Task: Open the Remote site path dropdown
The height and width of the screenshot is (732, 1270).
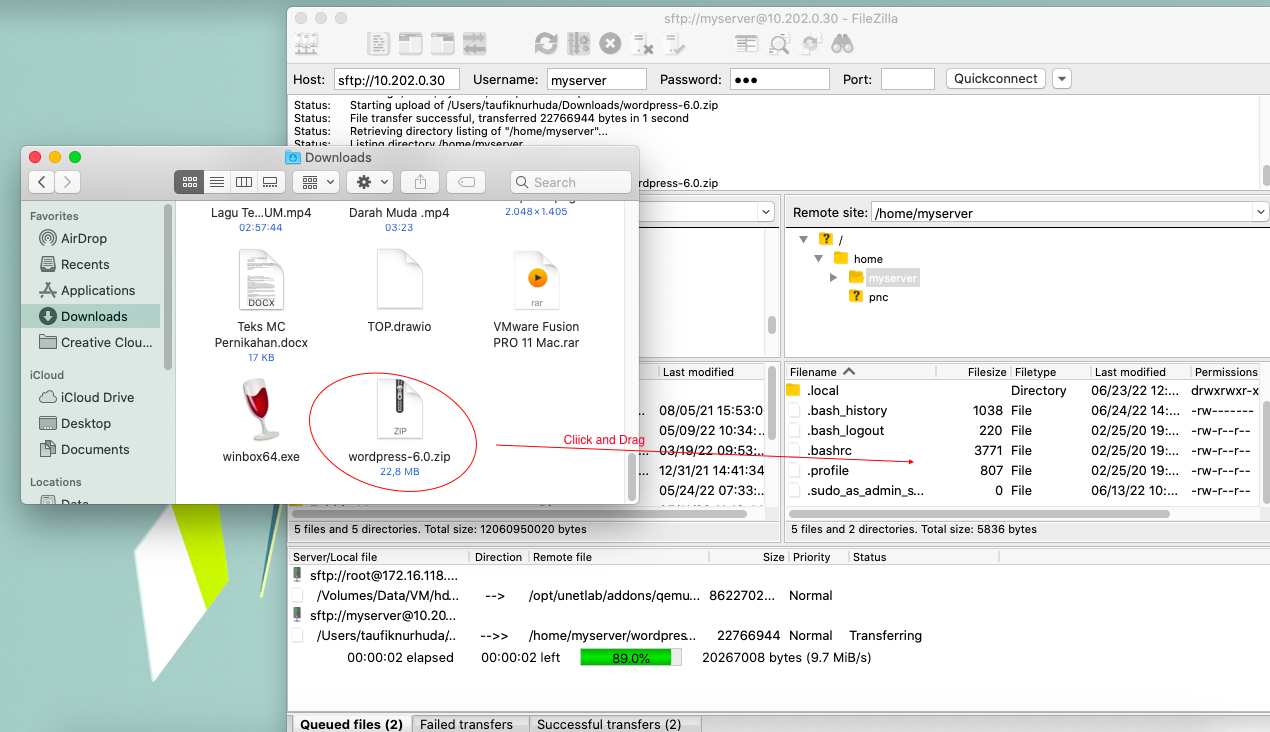Action: click(1259, 212)
